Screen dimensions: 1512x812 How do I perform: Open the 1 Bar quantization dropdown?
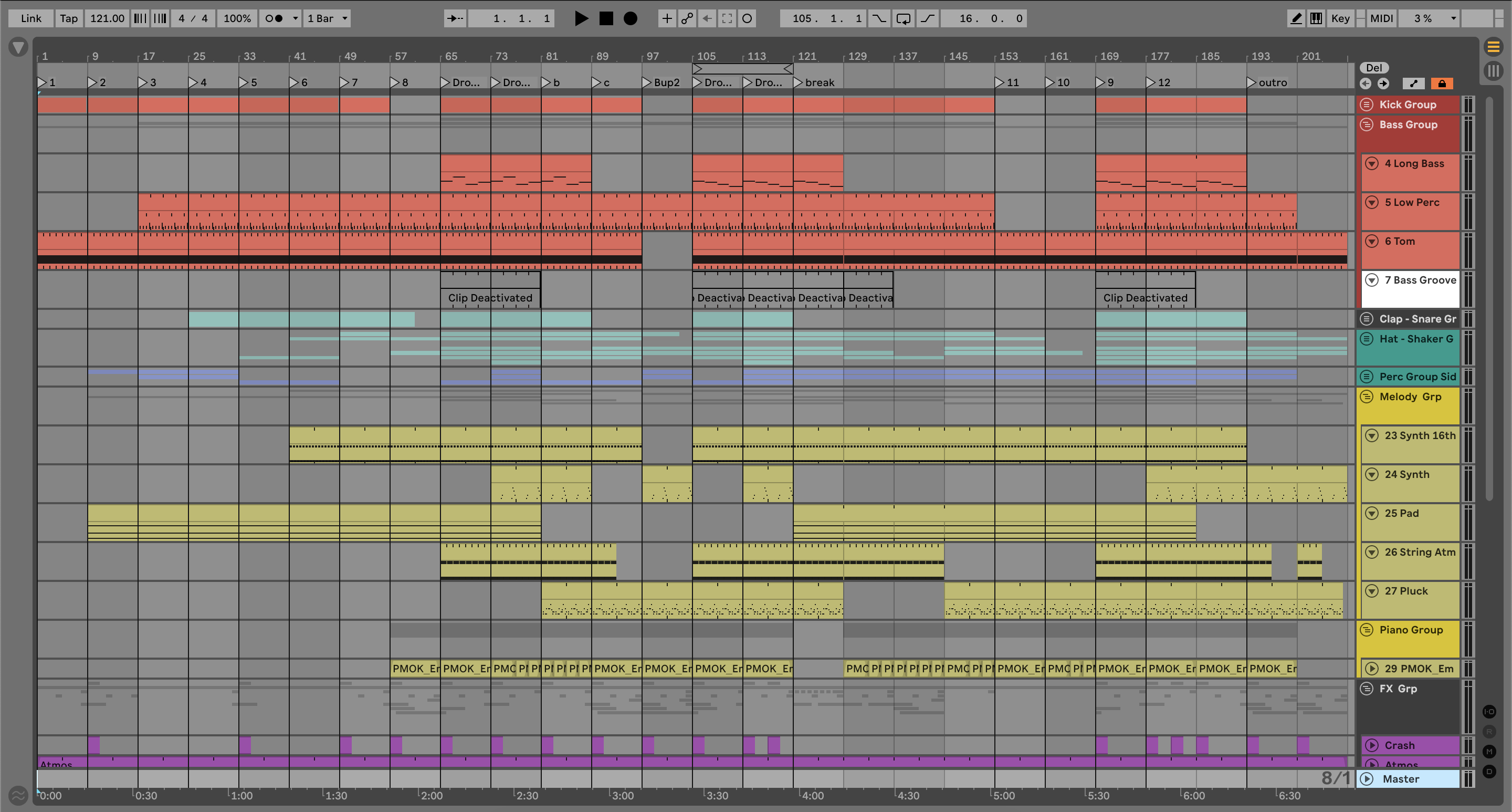pos(328,18)
